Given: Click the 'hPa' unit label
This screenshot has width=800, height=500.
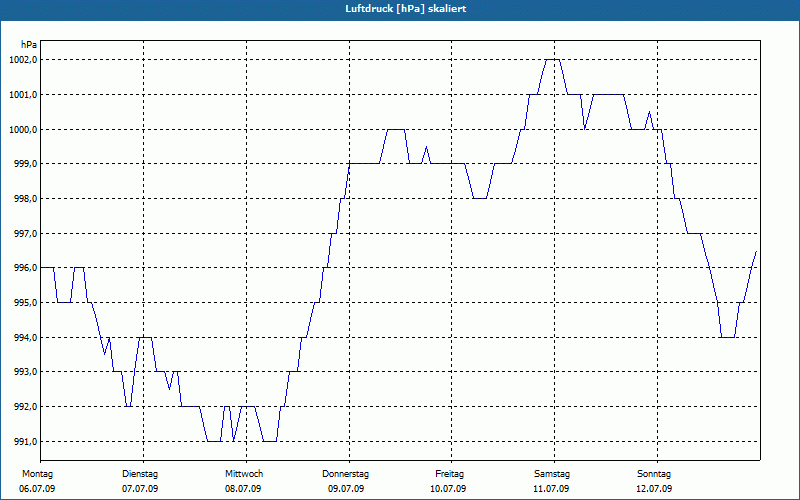Looking at the screenshot, I should point(29,45).
